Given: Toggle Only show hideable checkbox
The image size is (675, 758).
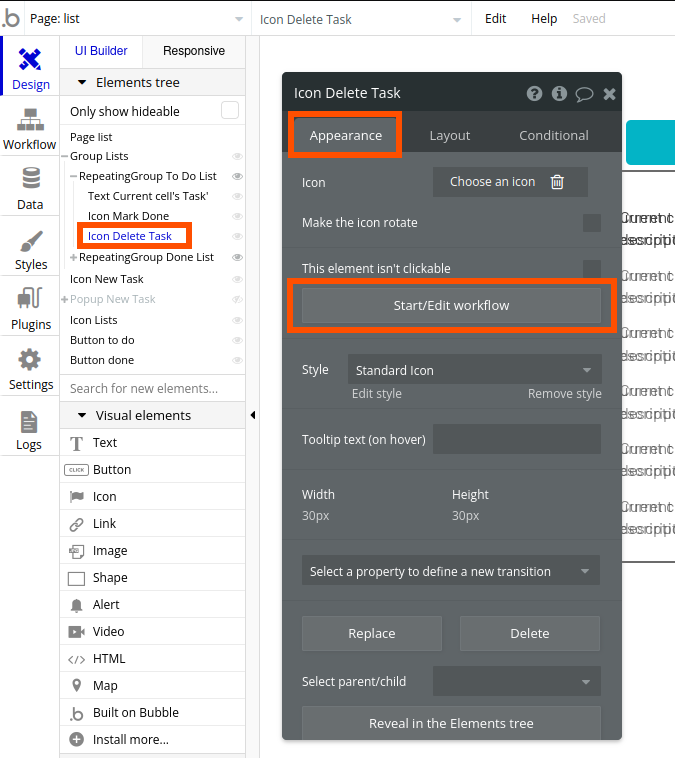Looking at the screenshot, I should [230, 110].
